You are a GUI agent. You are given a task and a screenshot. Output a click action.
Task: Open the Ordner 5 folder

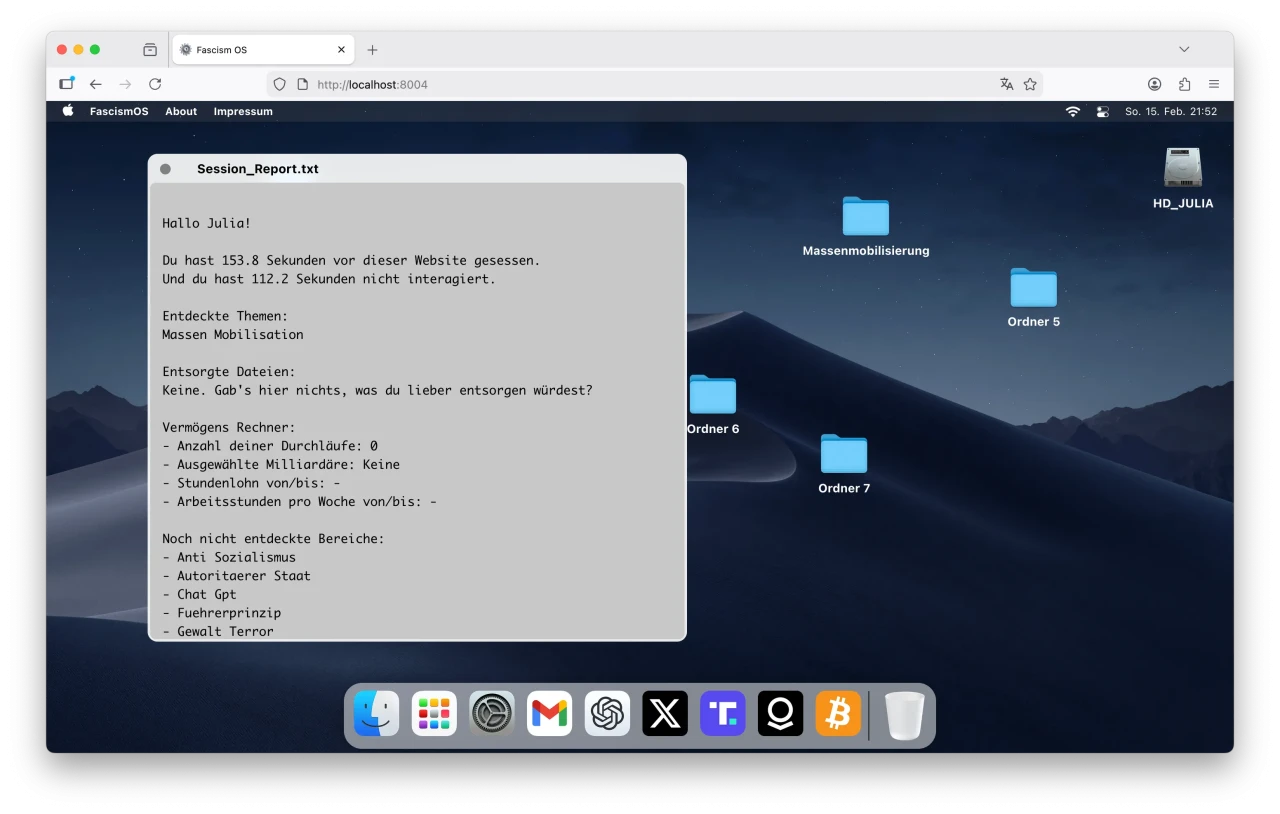point(1033,288)
